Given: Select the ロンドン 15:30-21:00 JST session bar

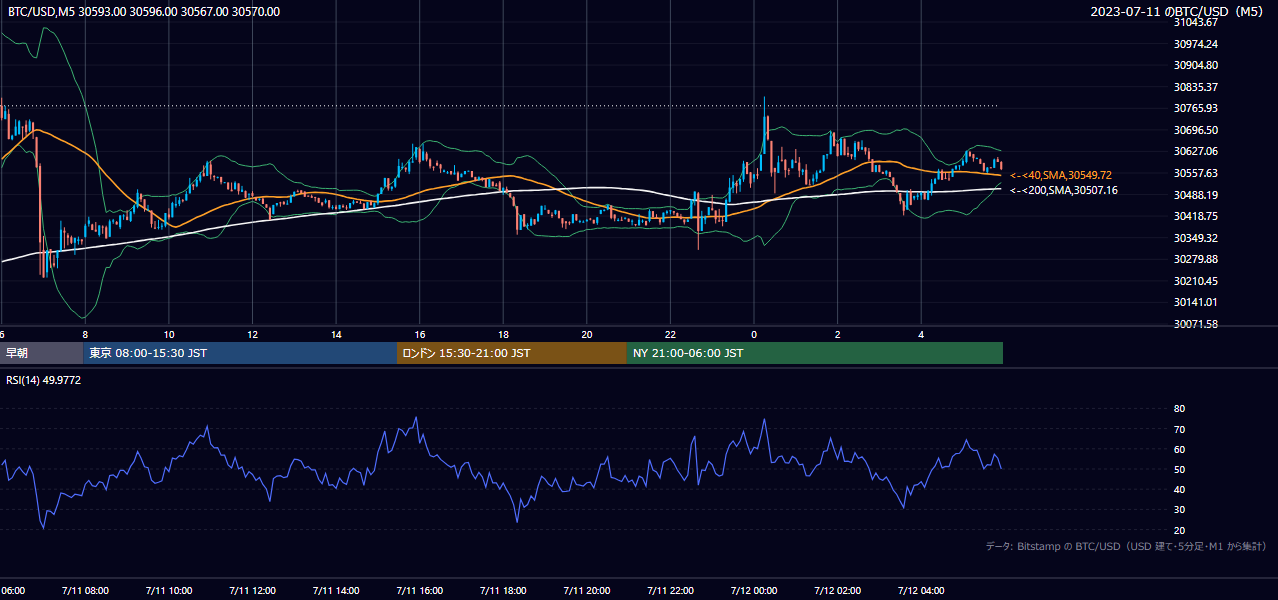Looking at the screenshot, I should pos(512,353).
